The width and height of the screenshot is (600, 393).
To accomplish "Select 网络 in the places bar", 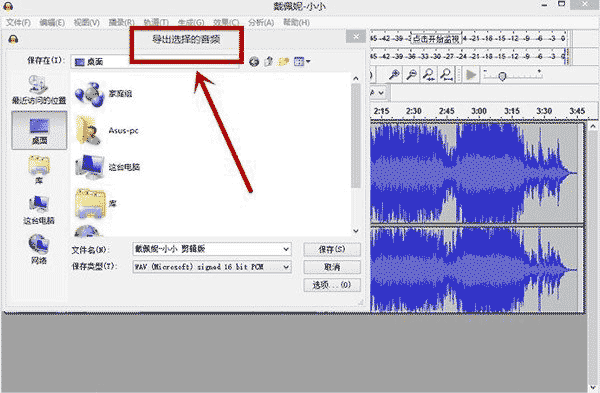I will click(39, 249).
